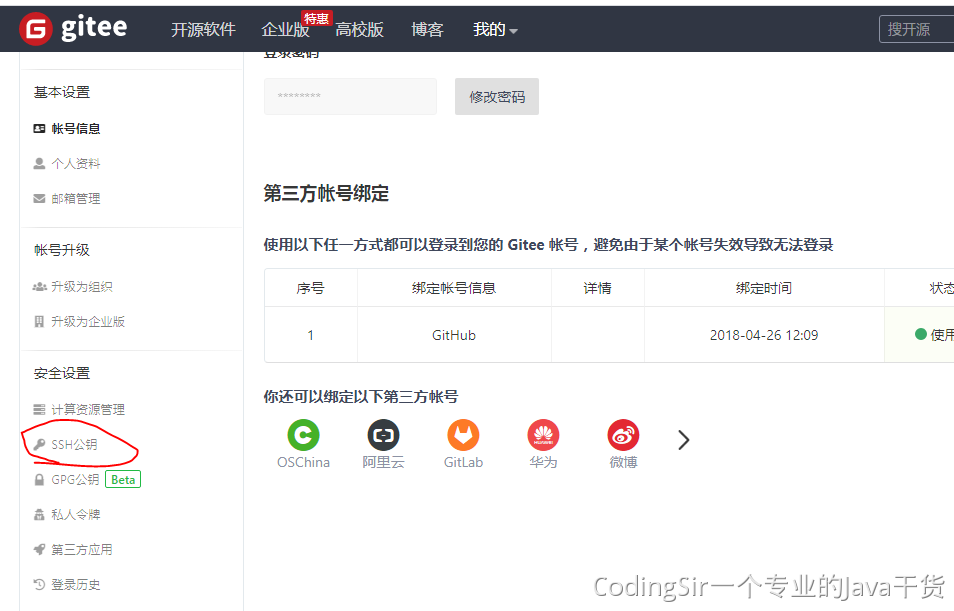Click the 邮箱管理 envelope icon
954x611 pixels.
point(39,198)
